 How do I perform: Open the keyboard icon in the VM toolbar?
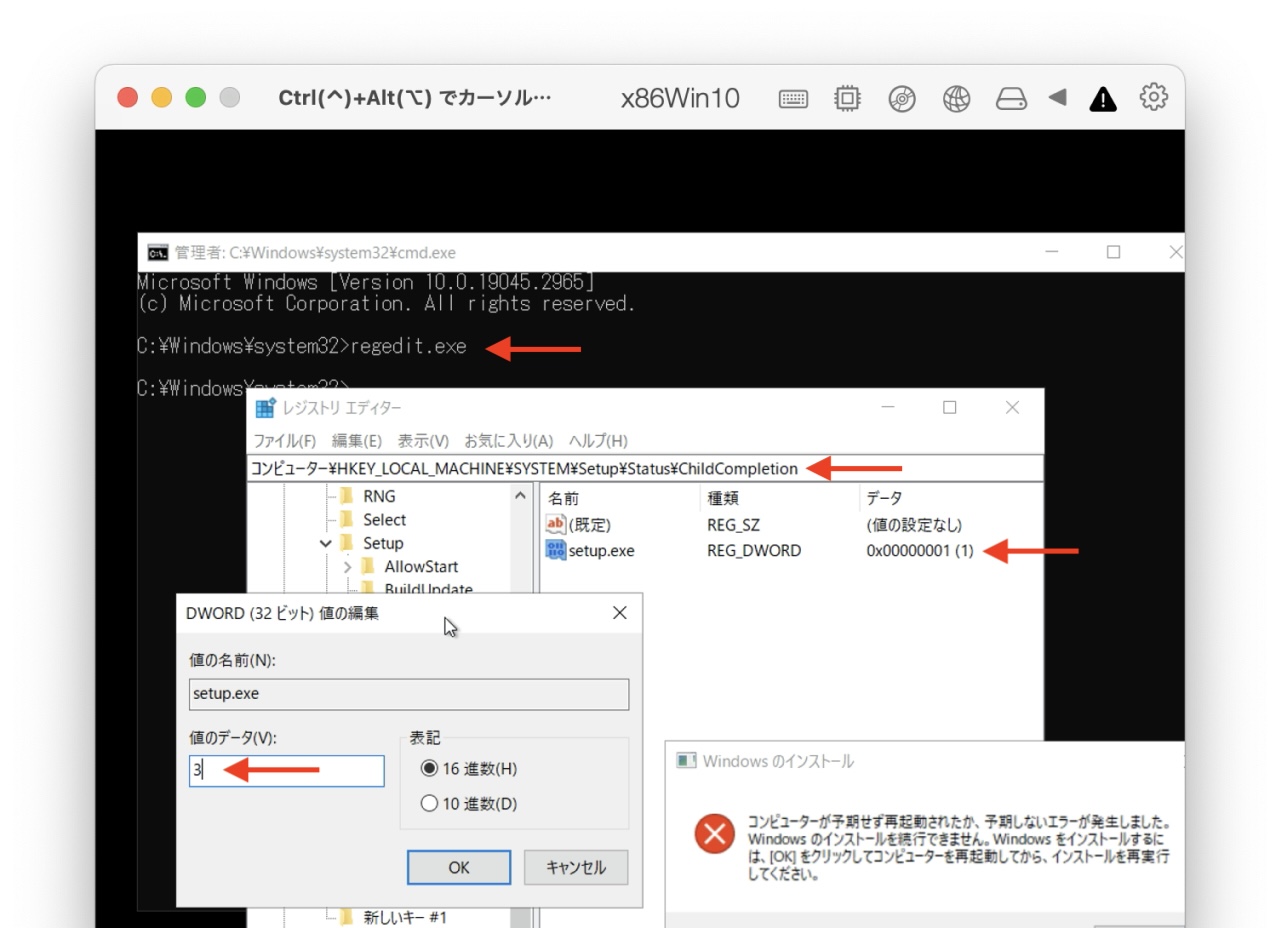tap(793, 98)
